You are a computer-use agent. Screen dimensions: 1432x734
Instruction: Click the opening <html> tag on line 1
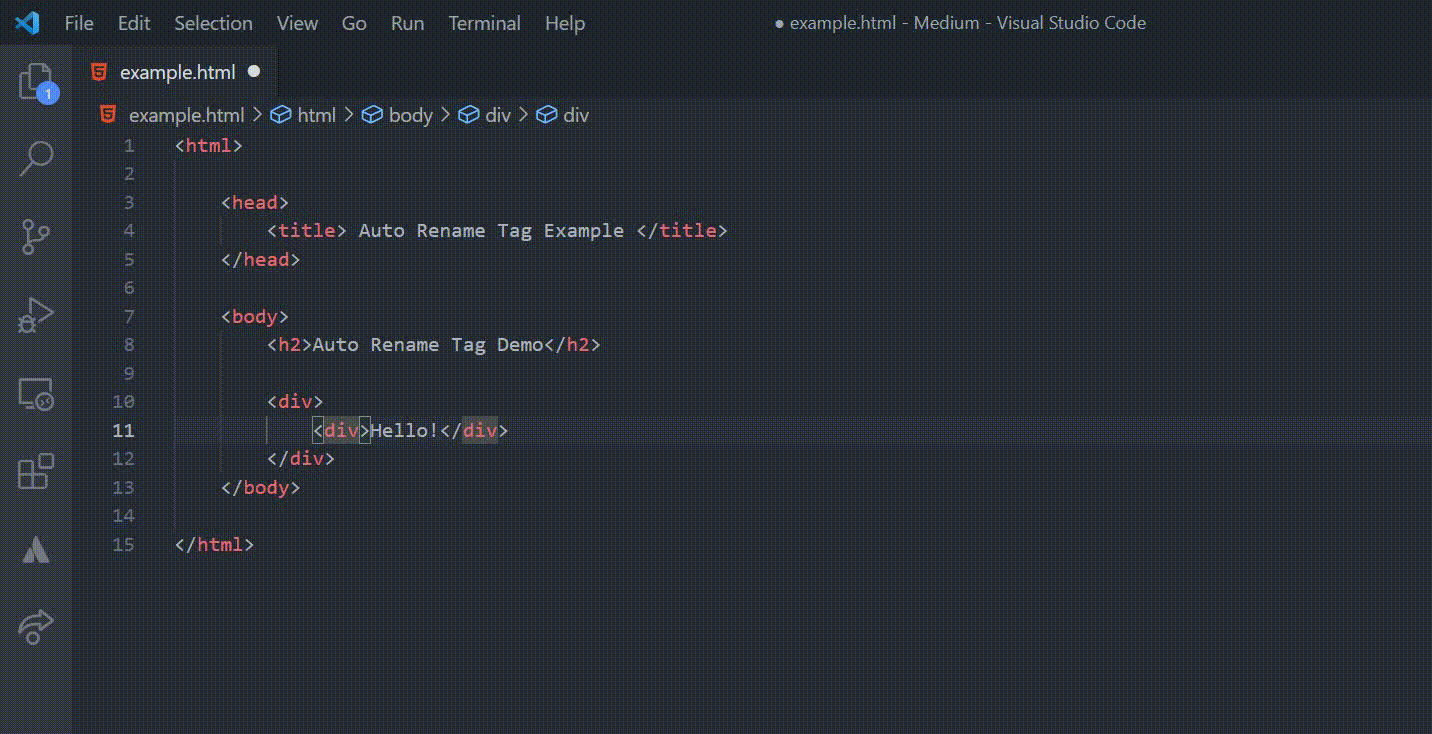[209, 146]
